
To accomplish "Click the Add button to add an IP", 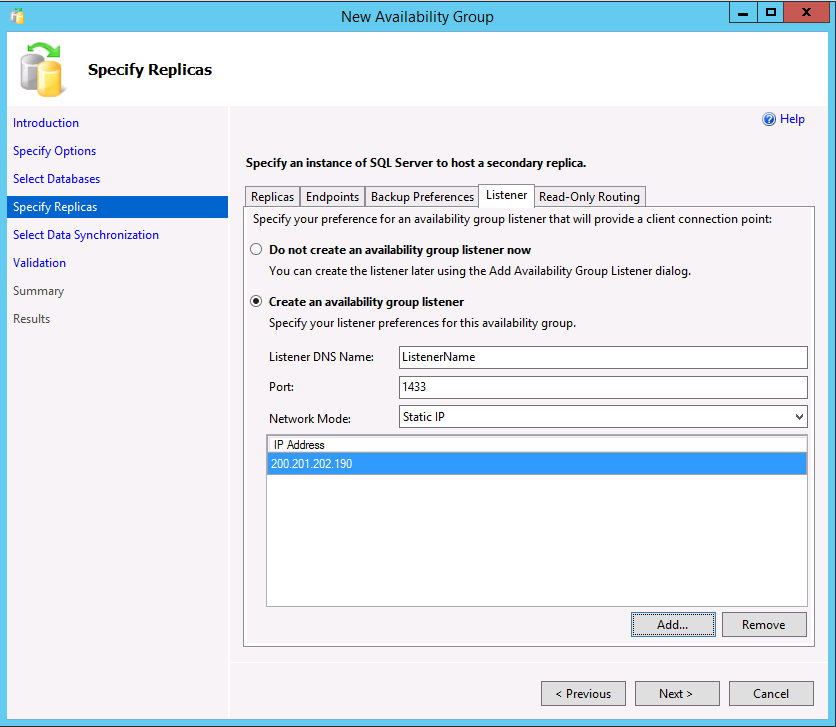I will [672, 624].
